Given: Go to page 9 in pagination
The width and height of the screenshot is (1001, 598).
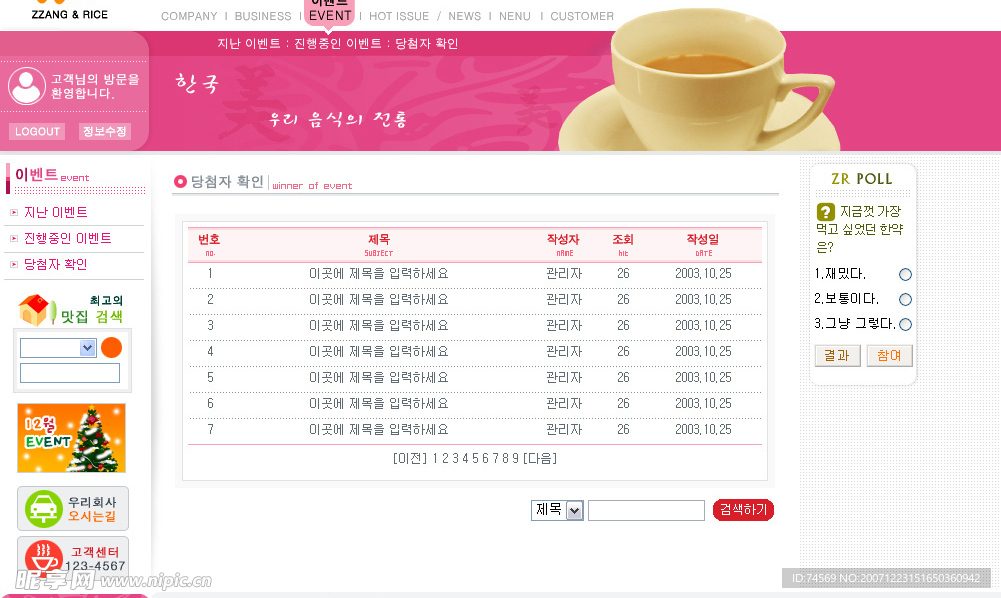Looking at the screenshot, I should pyautogui.click(x=515, y=458).
